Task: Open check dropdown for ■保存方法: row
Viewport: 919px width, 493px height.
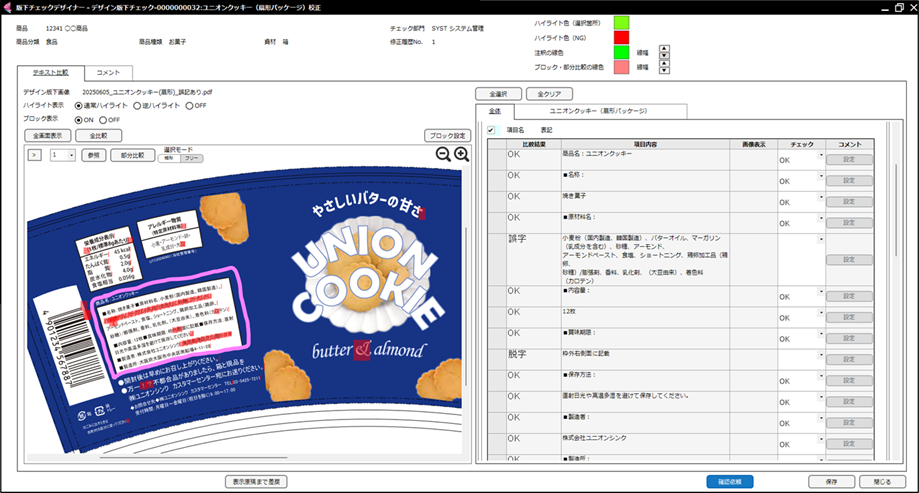Action: [x=821, y=376]
